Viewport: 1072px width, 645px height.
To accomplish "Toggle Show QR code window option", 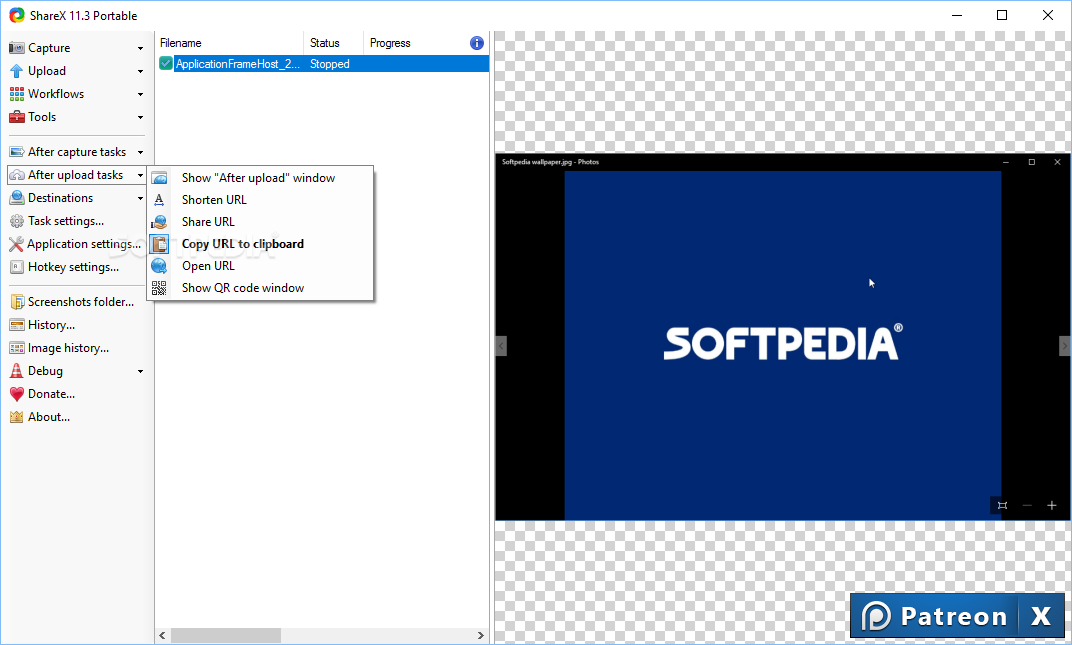I will (260, 288).
